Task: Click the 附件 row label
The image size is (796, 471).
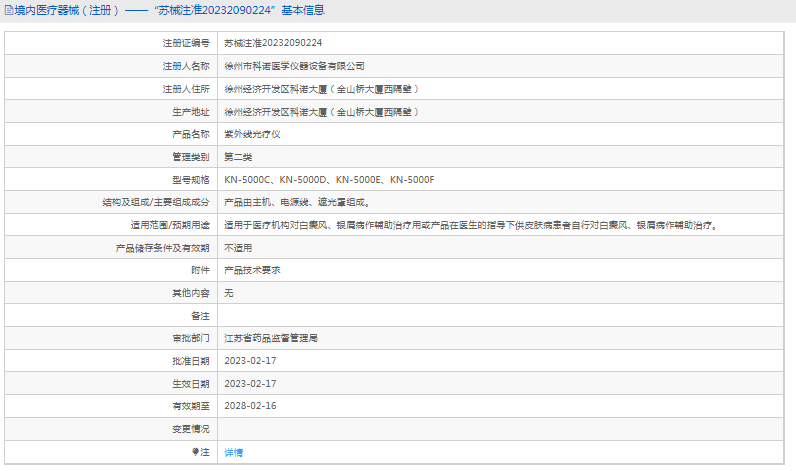Action: tap(200, 271)
